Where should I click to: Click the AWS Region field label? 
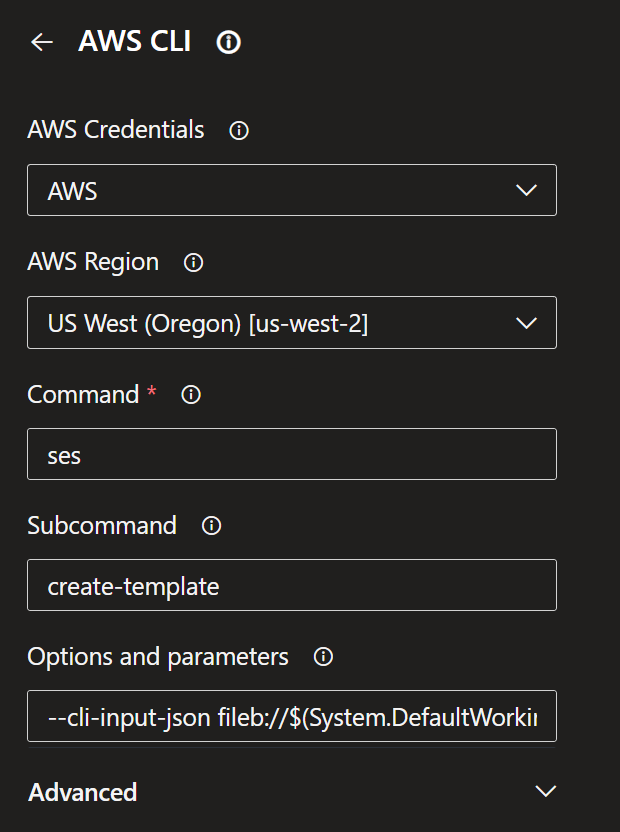pos(92,262)
